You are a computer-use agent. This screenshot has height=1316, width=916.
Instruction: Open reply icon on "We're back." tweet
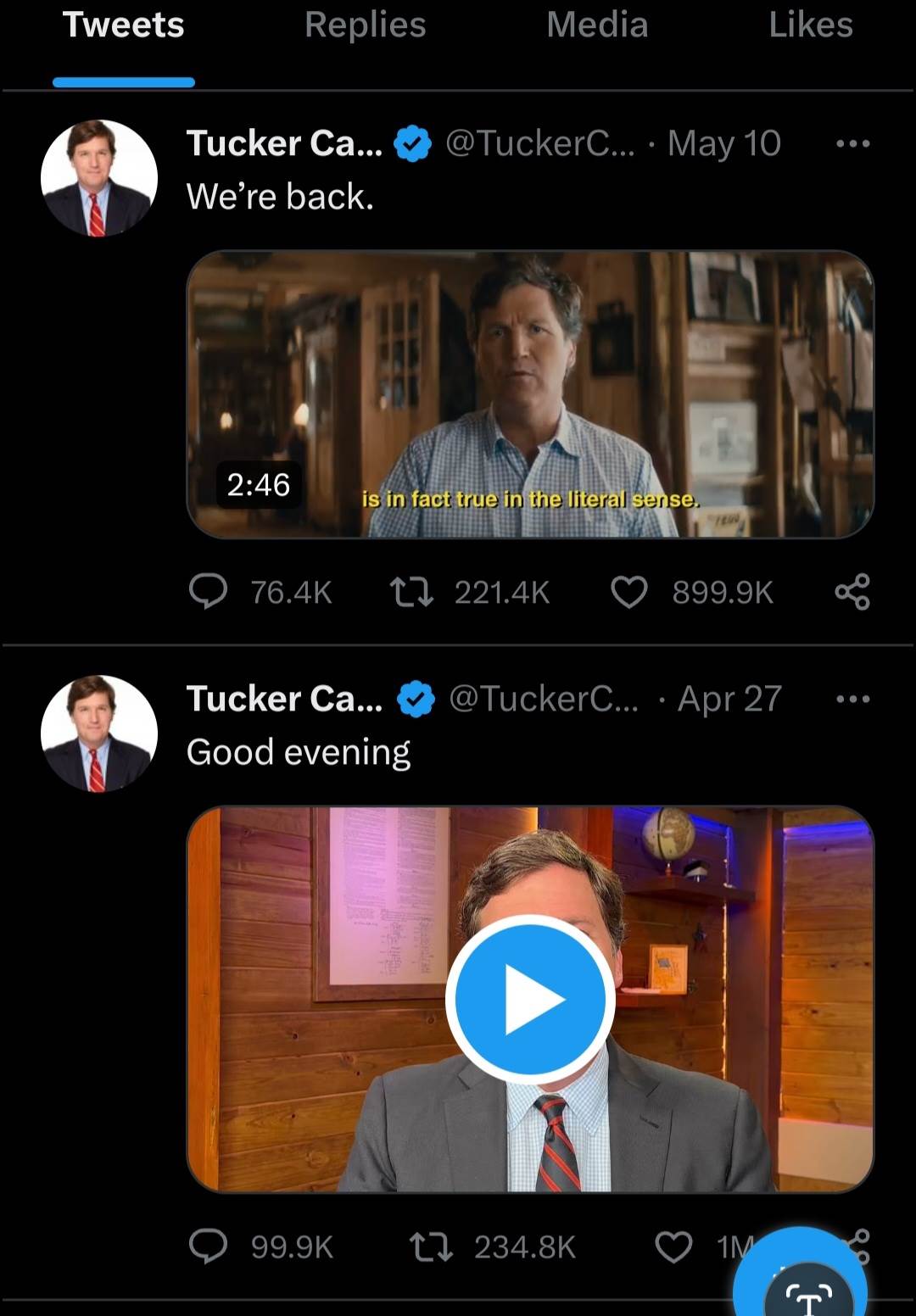[x=208, y=592]
